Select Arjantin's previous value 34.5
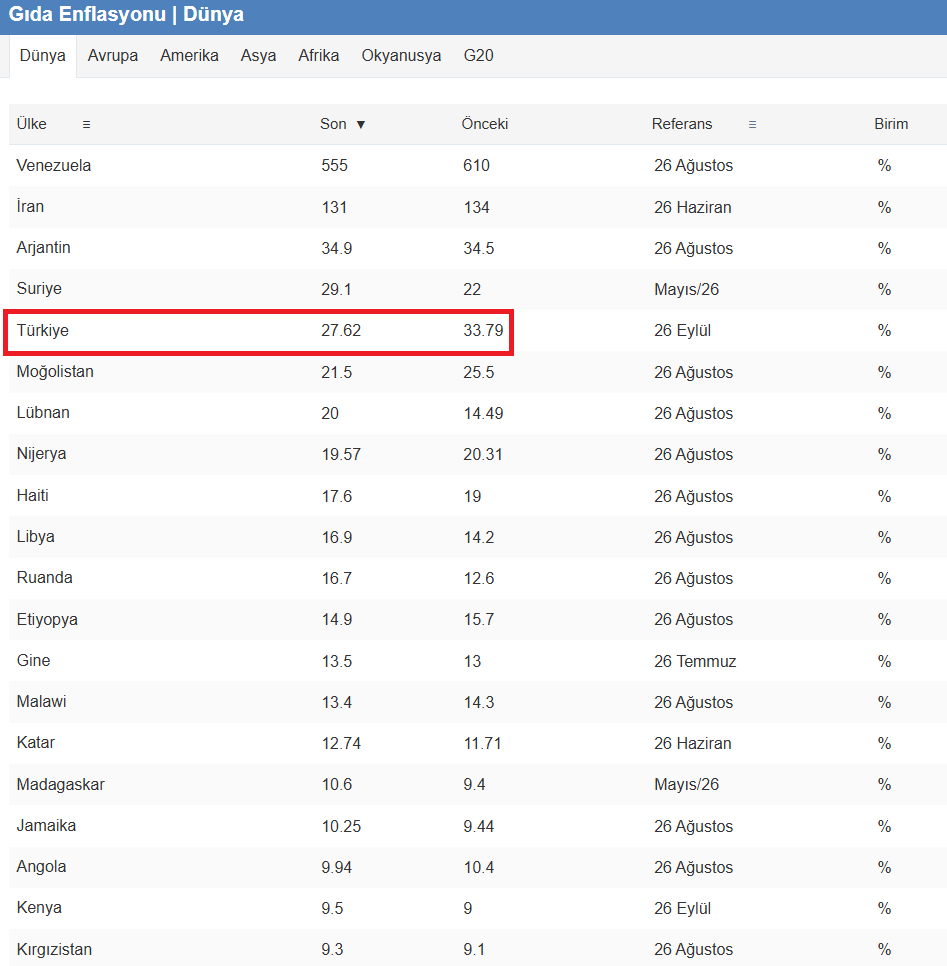Image resolution: width=947 pixels, height=966 pixels. pyautogui.click(x=479, y=248)
